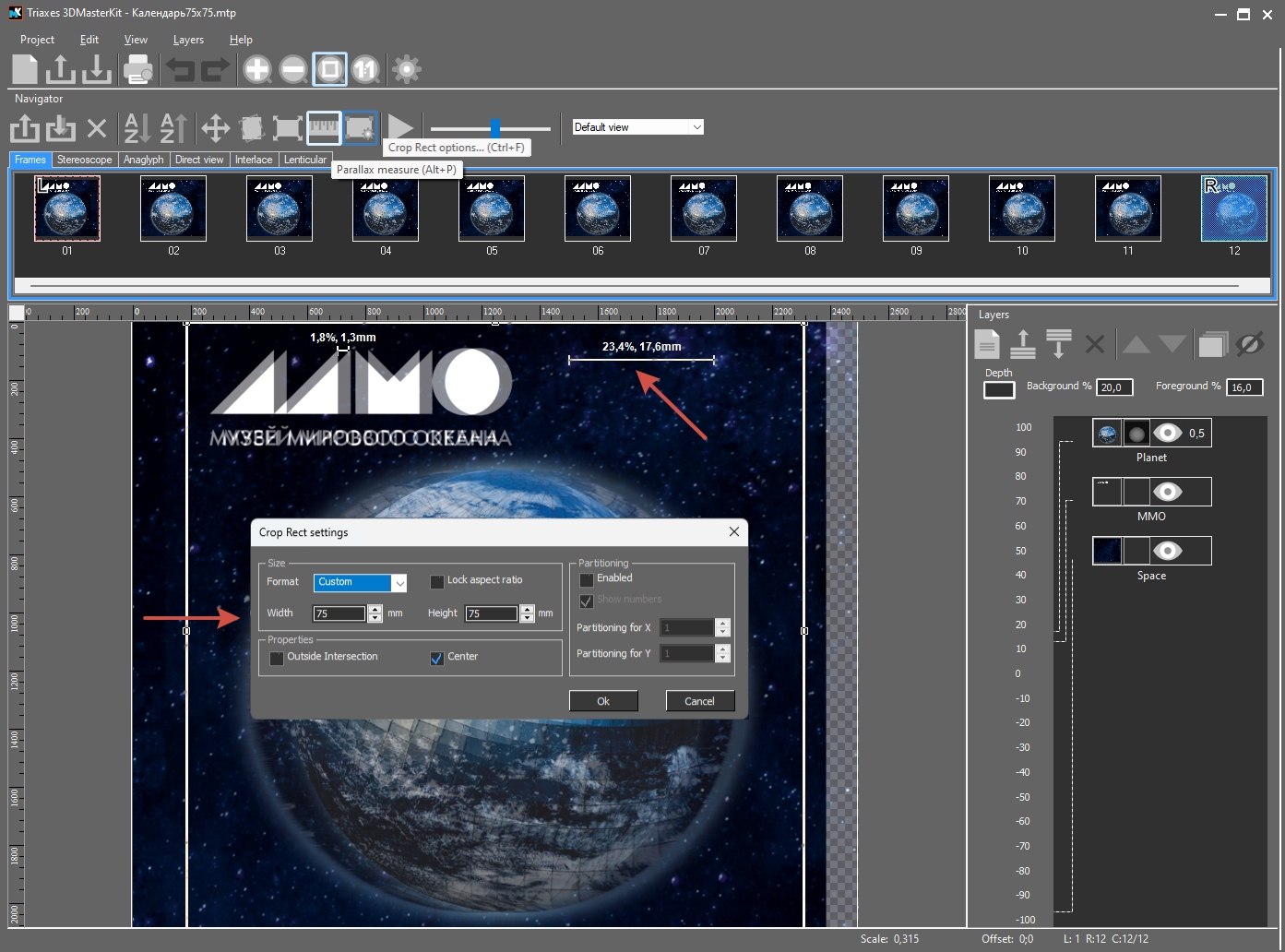Click the Zoom in magnifier icon
The image size is (1285, 952).
pos(257,69)
